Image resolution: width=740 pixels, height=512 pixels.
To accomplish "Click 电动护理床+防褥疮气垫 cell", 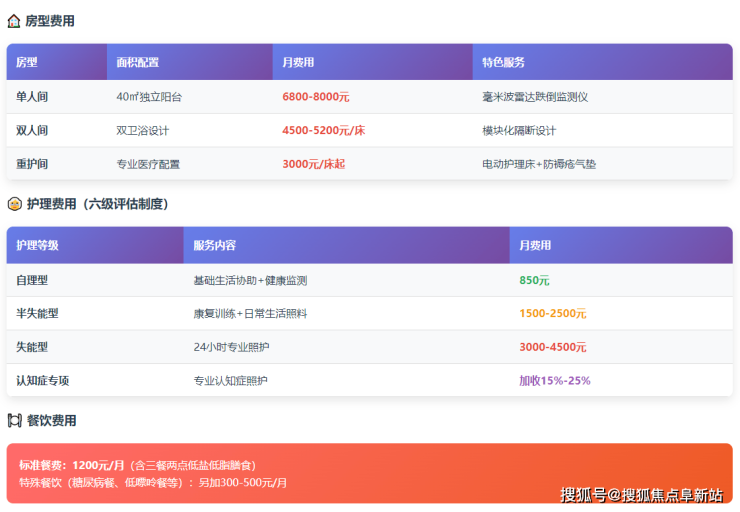I will pos(539,164).
